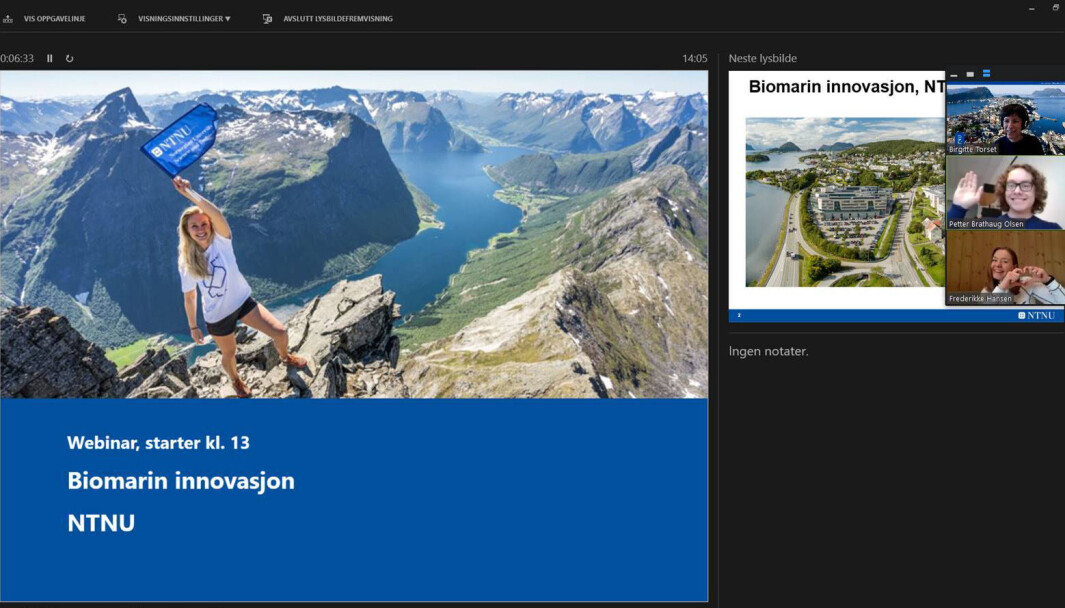Click the elapsed time 0:06:33

(x=17, y=58)
